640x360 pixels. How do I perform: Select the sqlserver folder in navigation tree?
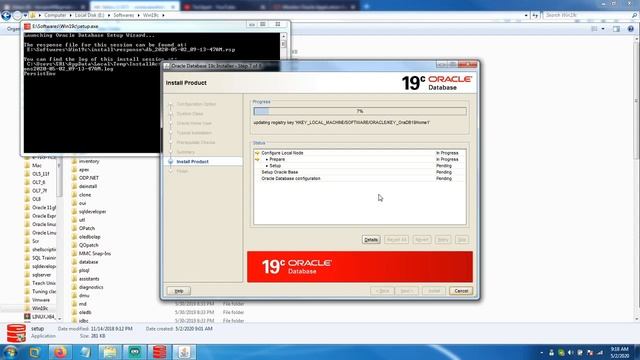(42, 275)
